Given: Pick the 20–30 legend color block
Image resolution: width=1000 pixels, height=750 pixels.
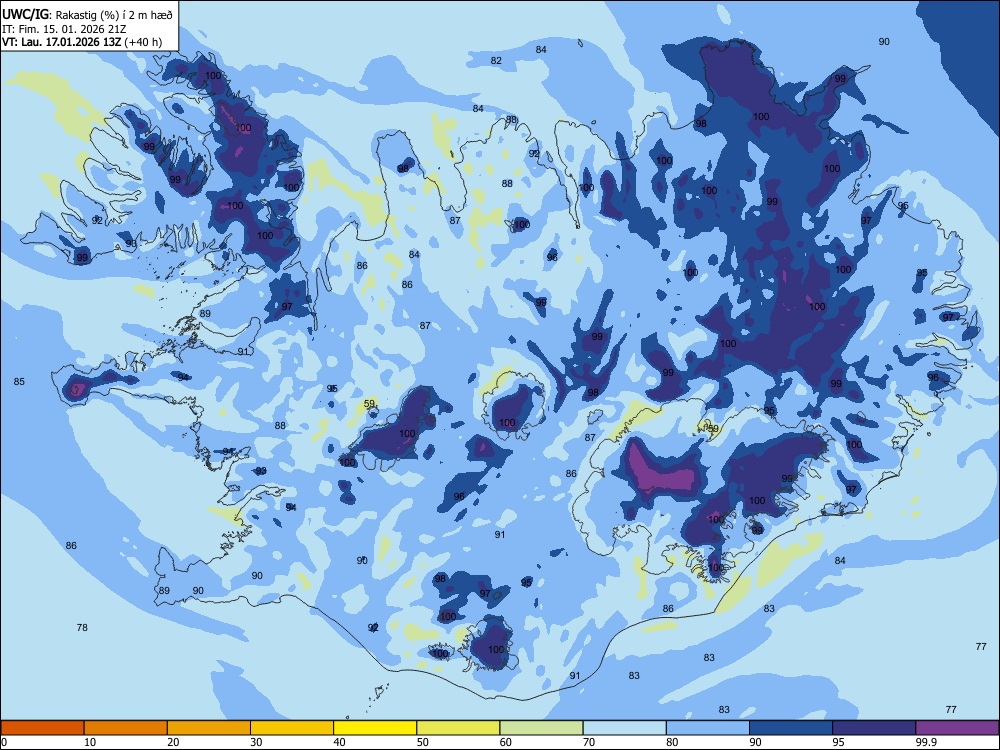Looking at the screenshot, I should point(209,728).
